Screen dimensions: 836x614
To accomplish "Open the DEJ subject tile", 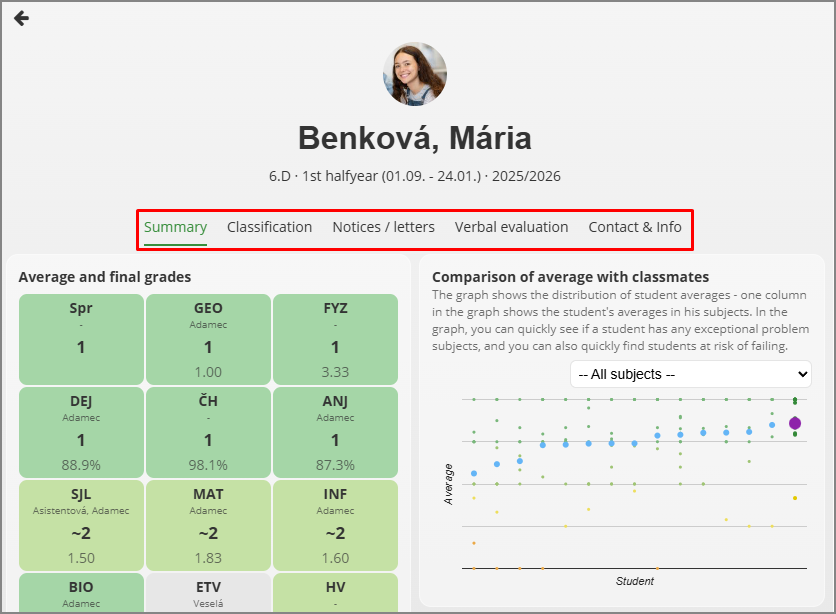I will point(81,431).
